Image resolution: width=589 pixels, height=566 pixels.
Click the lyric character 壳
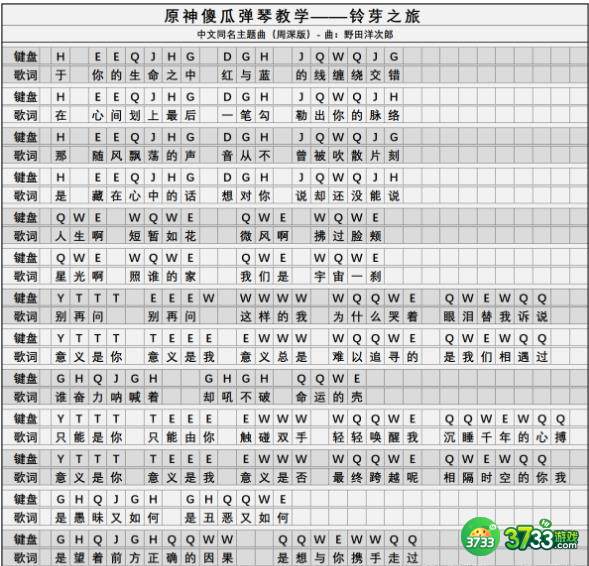(x=357, y=397)
